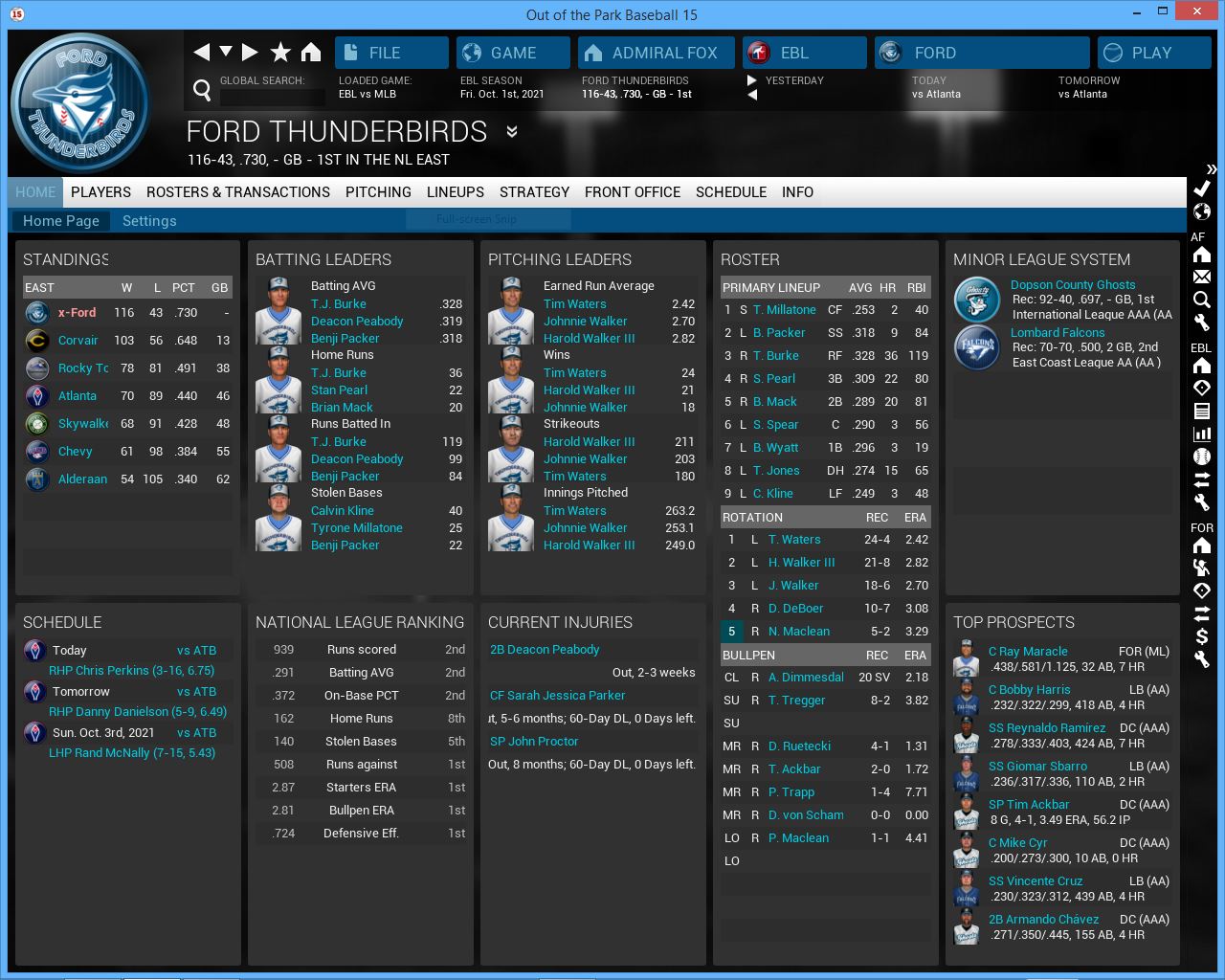Open the history dropdown triangle in navigation bar
This screenshot has width=1225, height=980.
[226, 52]
